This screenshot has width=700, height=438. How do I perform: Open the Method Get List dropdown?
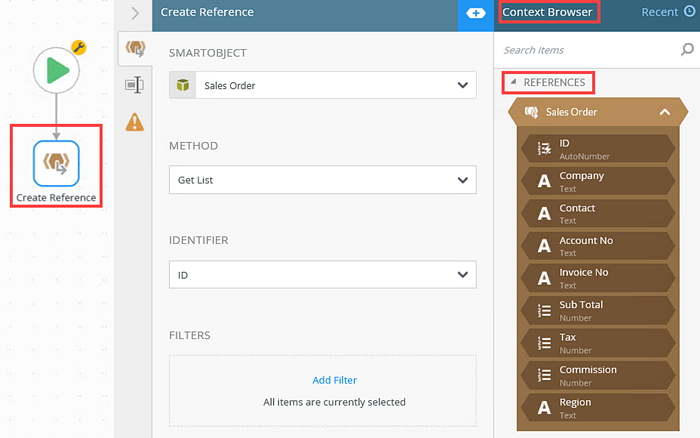[322, 180]
